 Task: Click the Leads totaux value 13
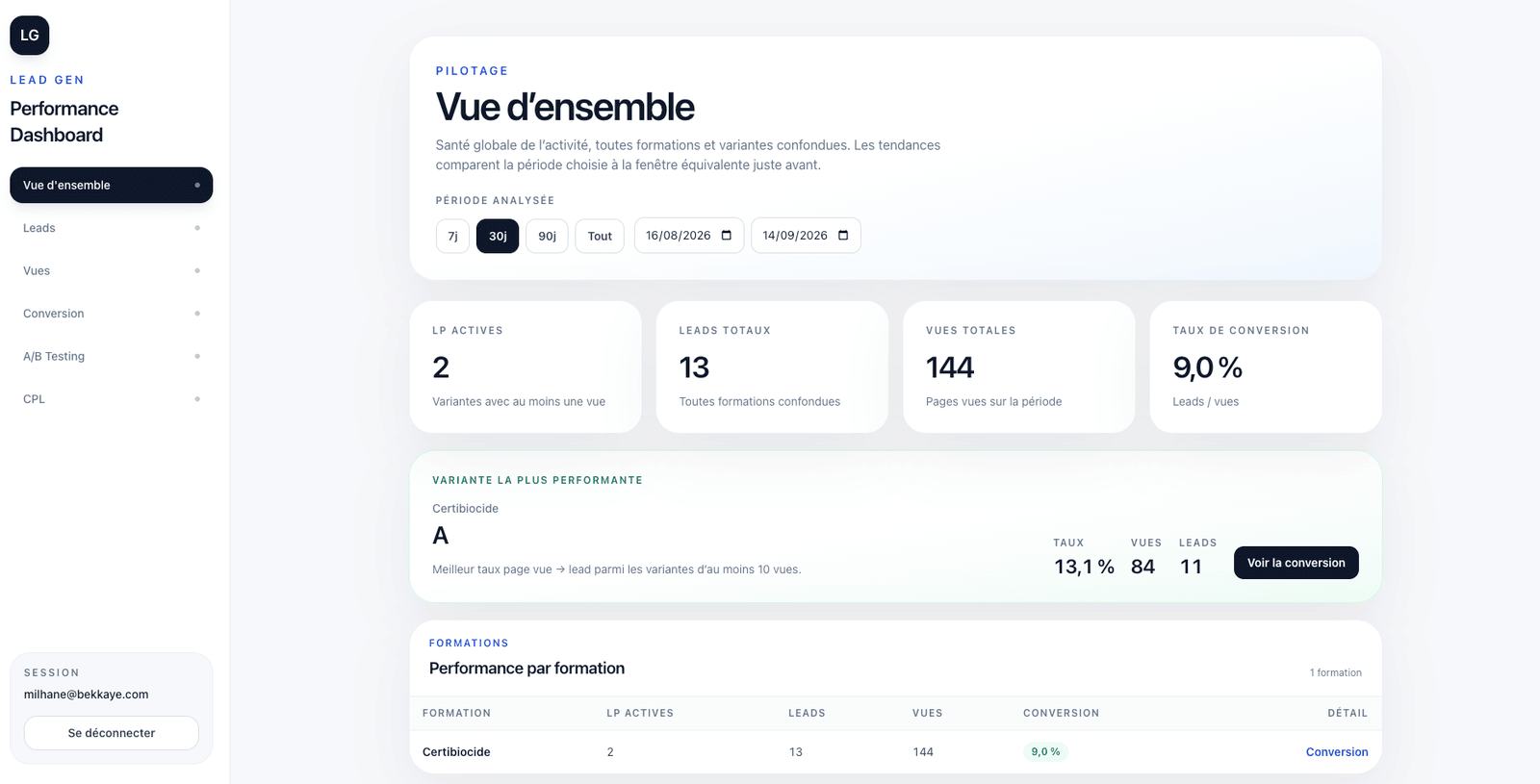pyautogui.click(x=694, y=367)
